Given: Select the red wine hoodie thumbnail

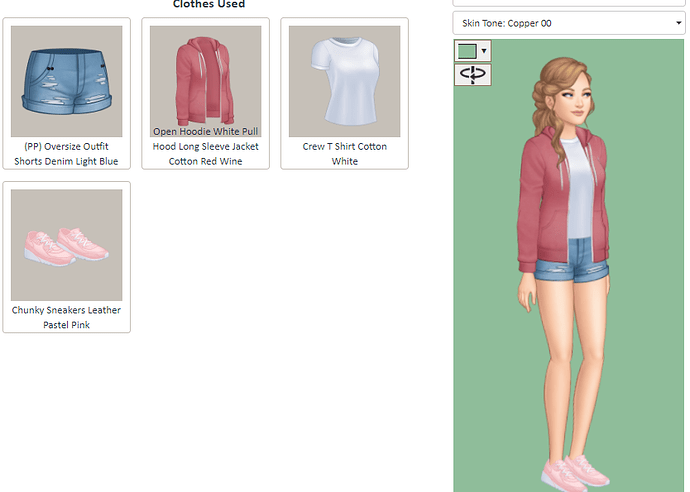Looking at the screenshot, I should click(206, 81).
